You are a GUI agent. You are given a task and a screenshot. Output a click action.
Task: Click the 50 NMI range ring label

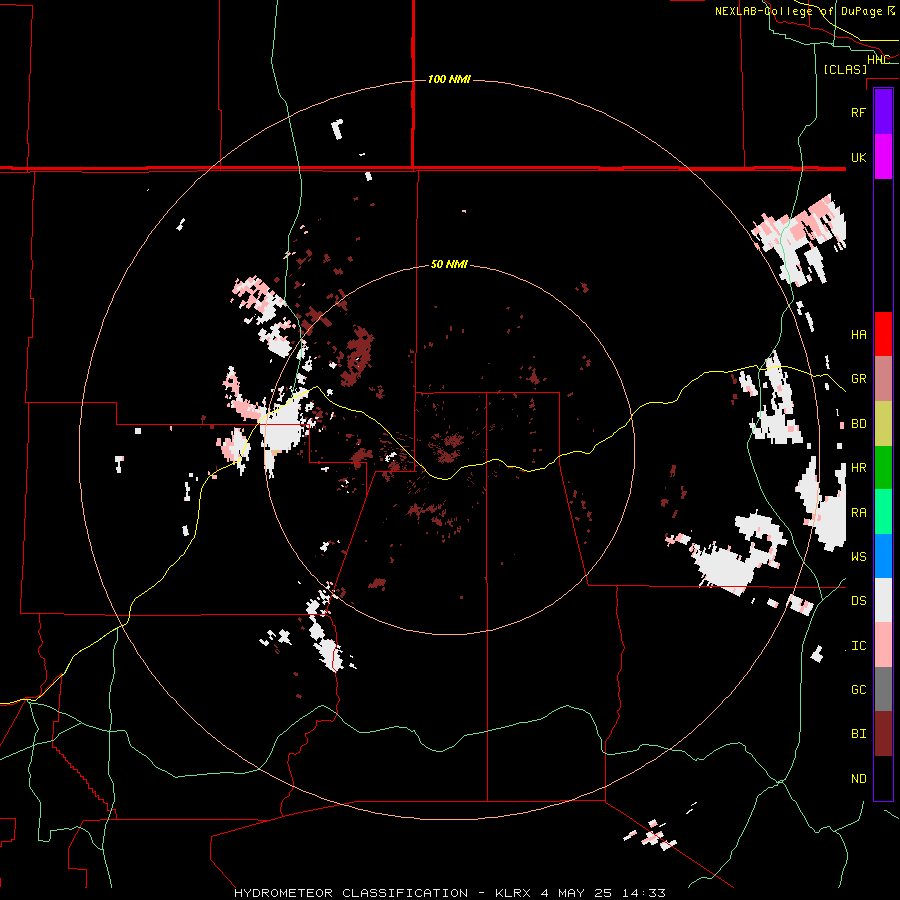coord(449,265)
